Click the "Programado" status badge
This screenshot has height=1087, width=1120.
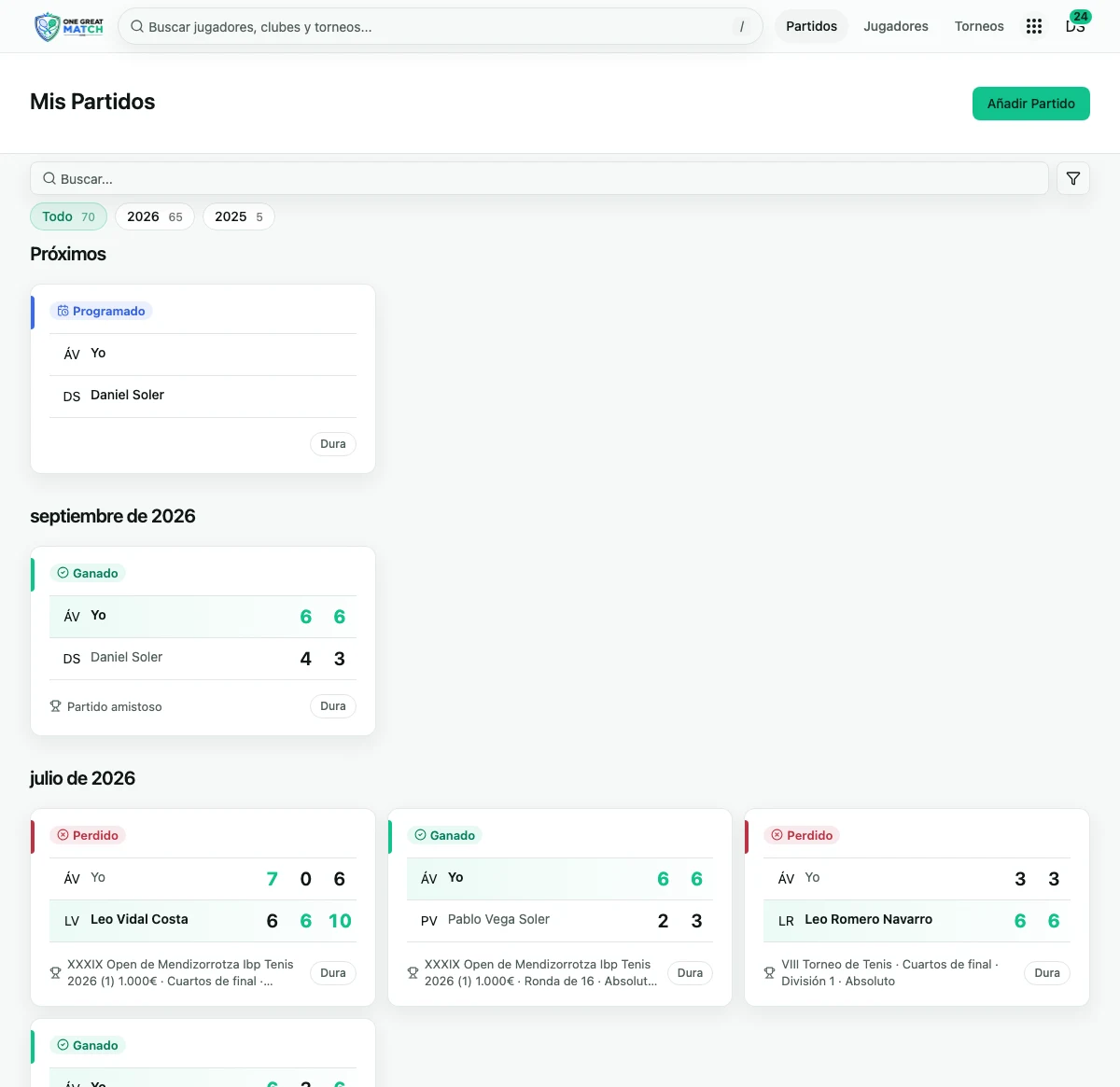[101, 311]
